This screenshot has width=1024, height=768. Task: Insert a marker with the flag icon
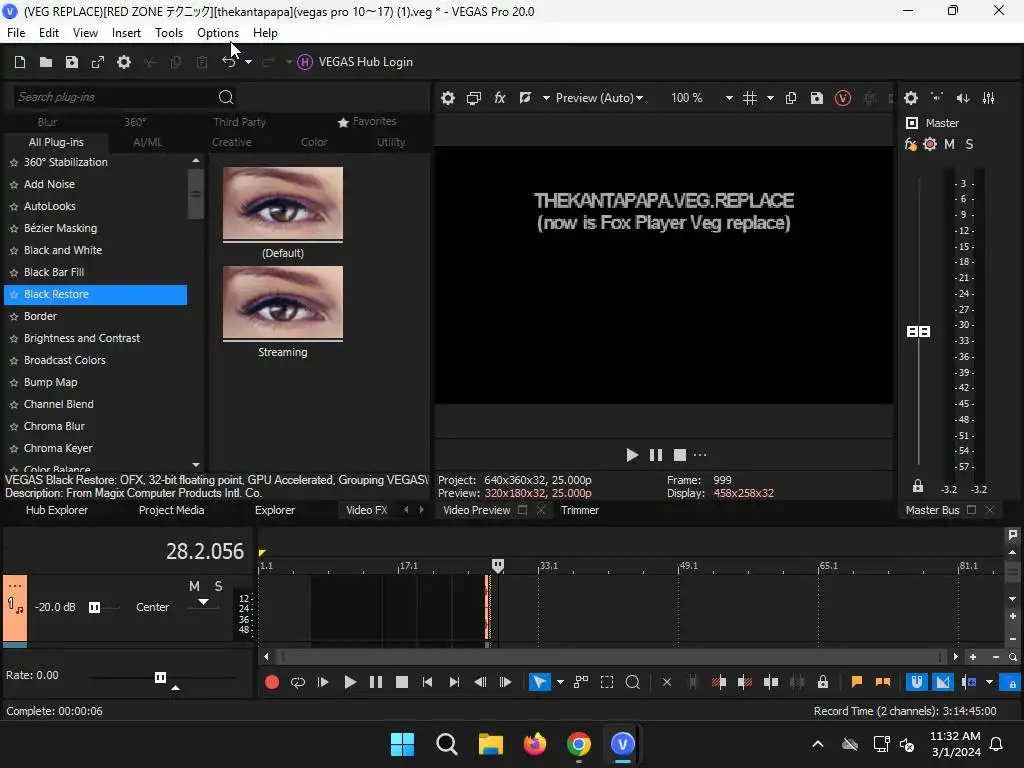[857, 682]
